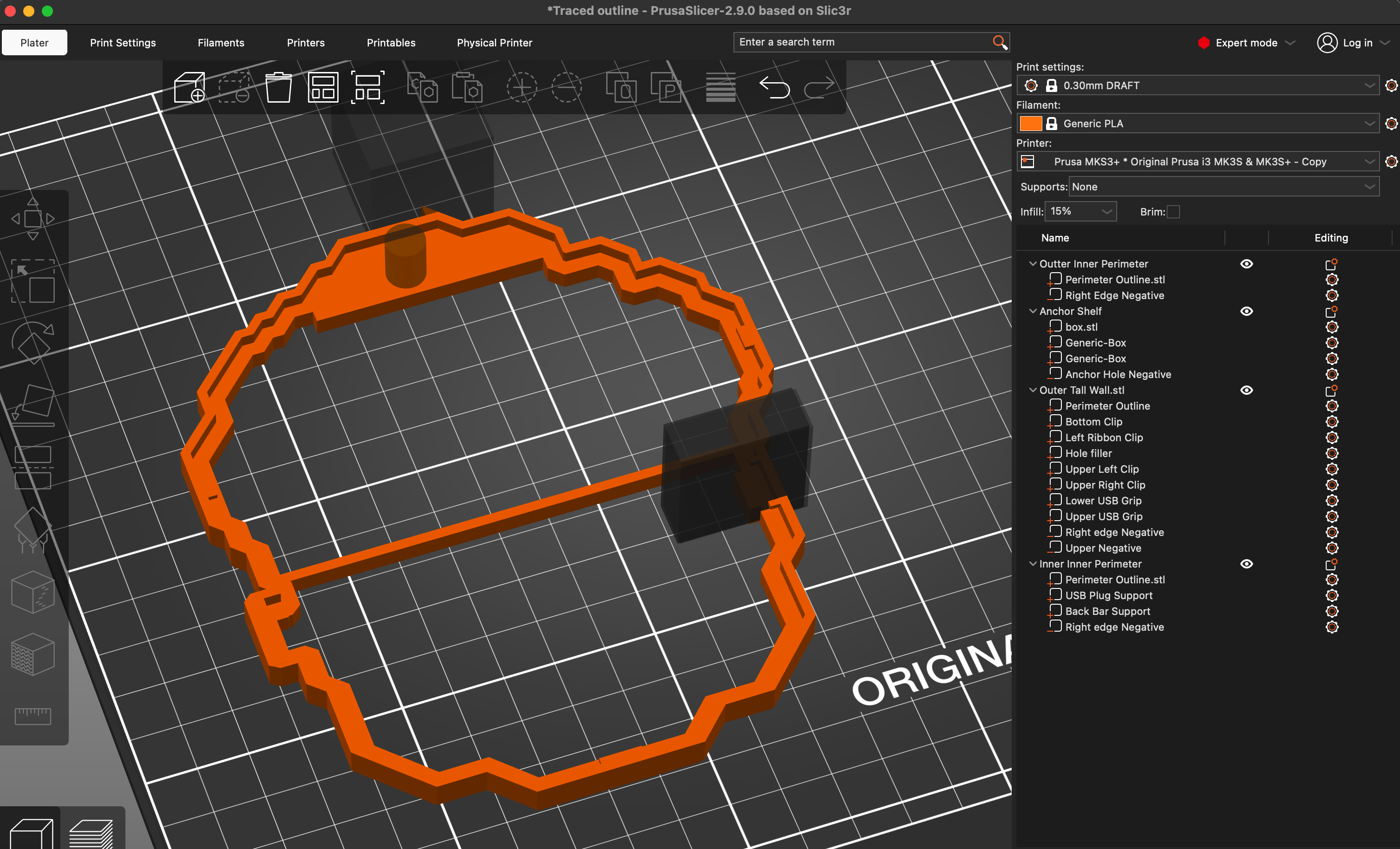This screenshot has width=1400, height=849.
Task: Open the Physical Printer tab
Action: coord(494,43)
